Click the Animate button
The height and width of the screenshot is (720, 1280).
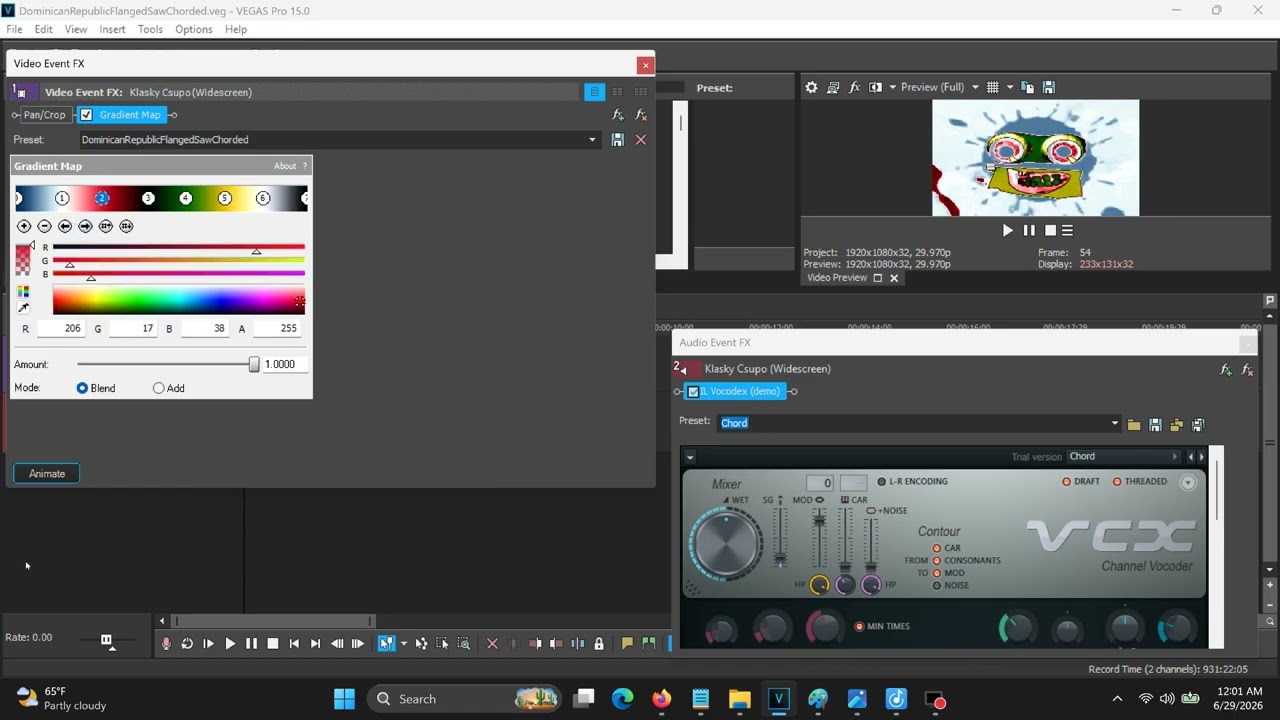[47, 474]
